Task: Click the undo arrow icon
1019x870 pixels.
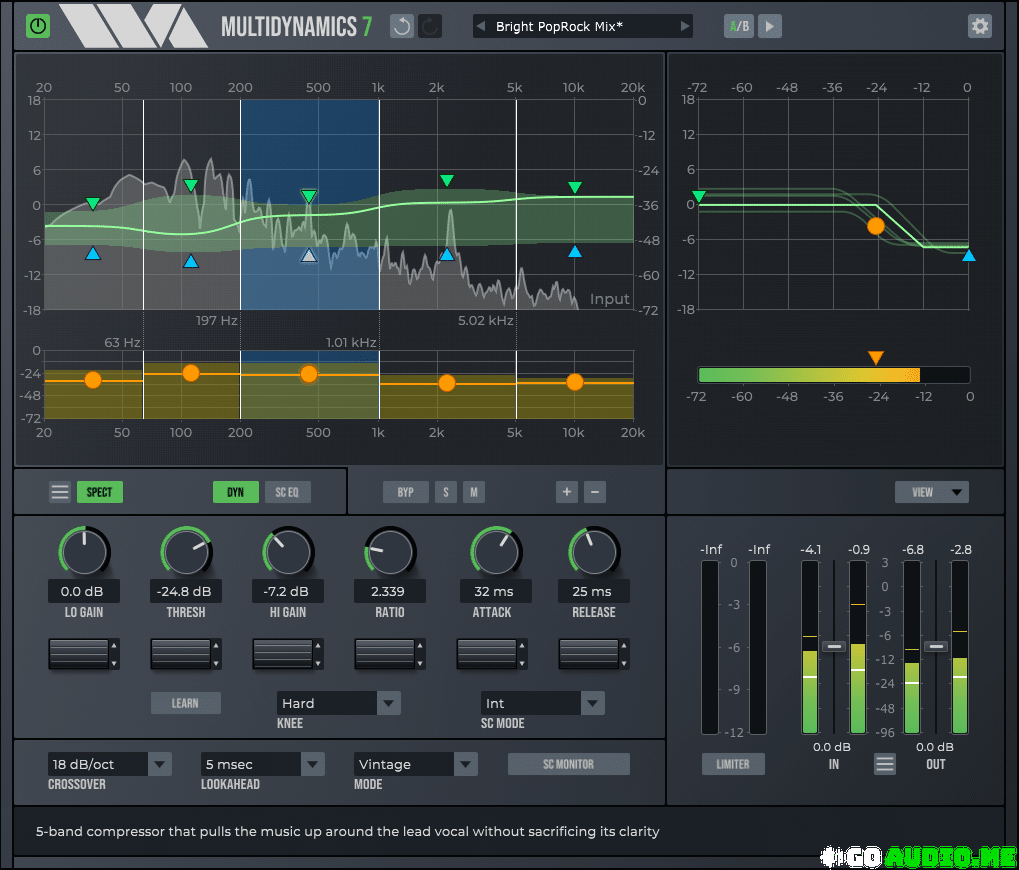Action: pos(402,26)
